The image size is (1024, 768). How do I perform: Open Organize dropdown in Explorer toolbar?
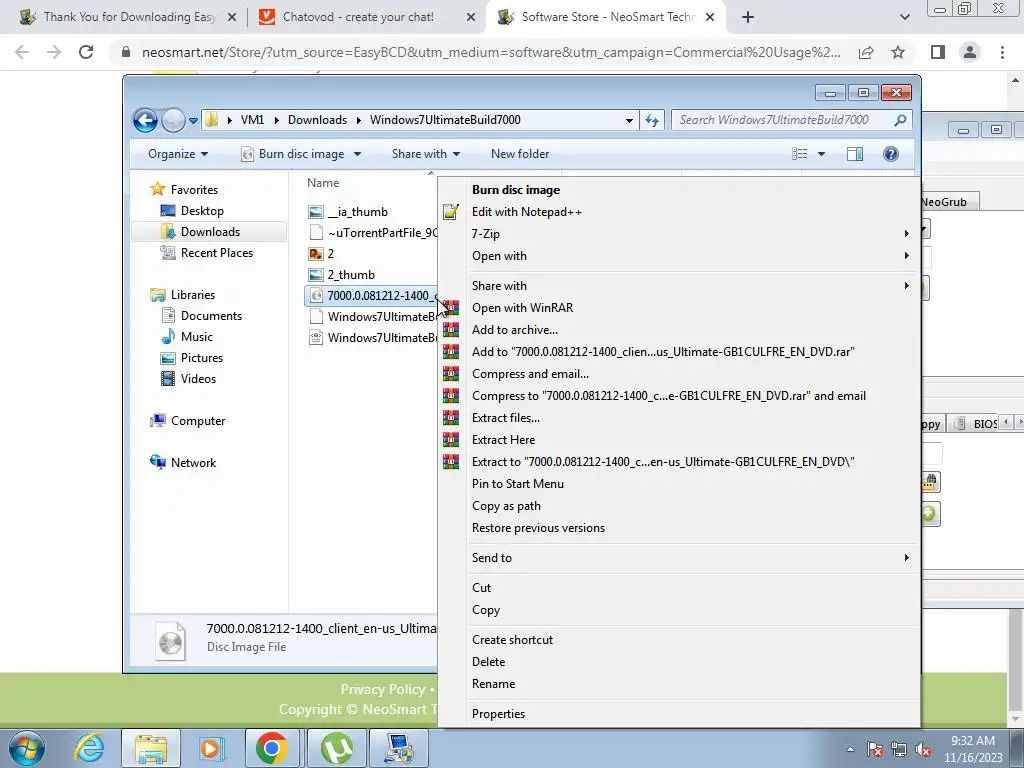pyautogui.click(x=178, y=154)
